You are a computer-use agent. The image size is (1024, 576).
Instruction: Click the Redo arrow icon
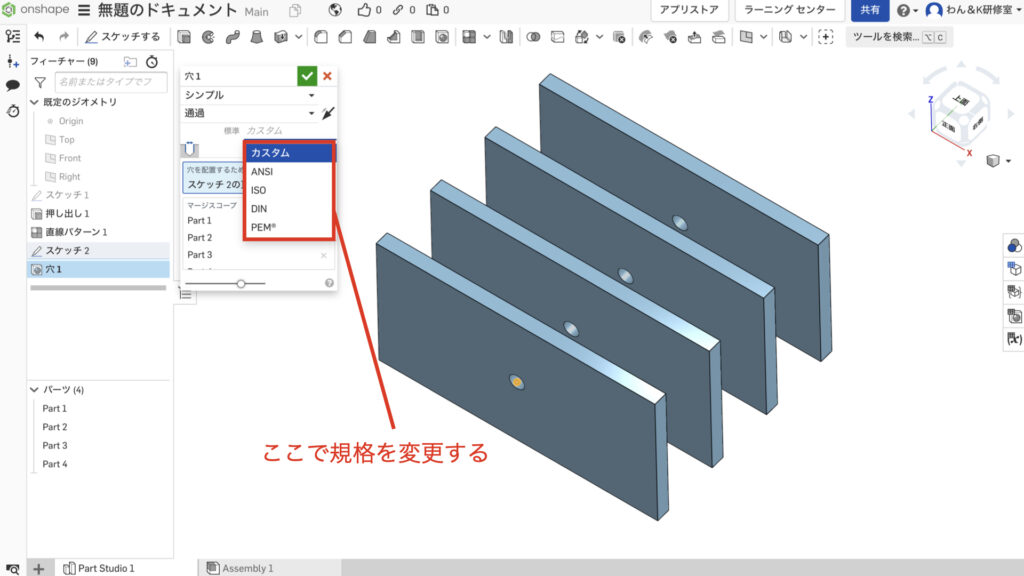63,37
